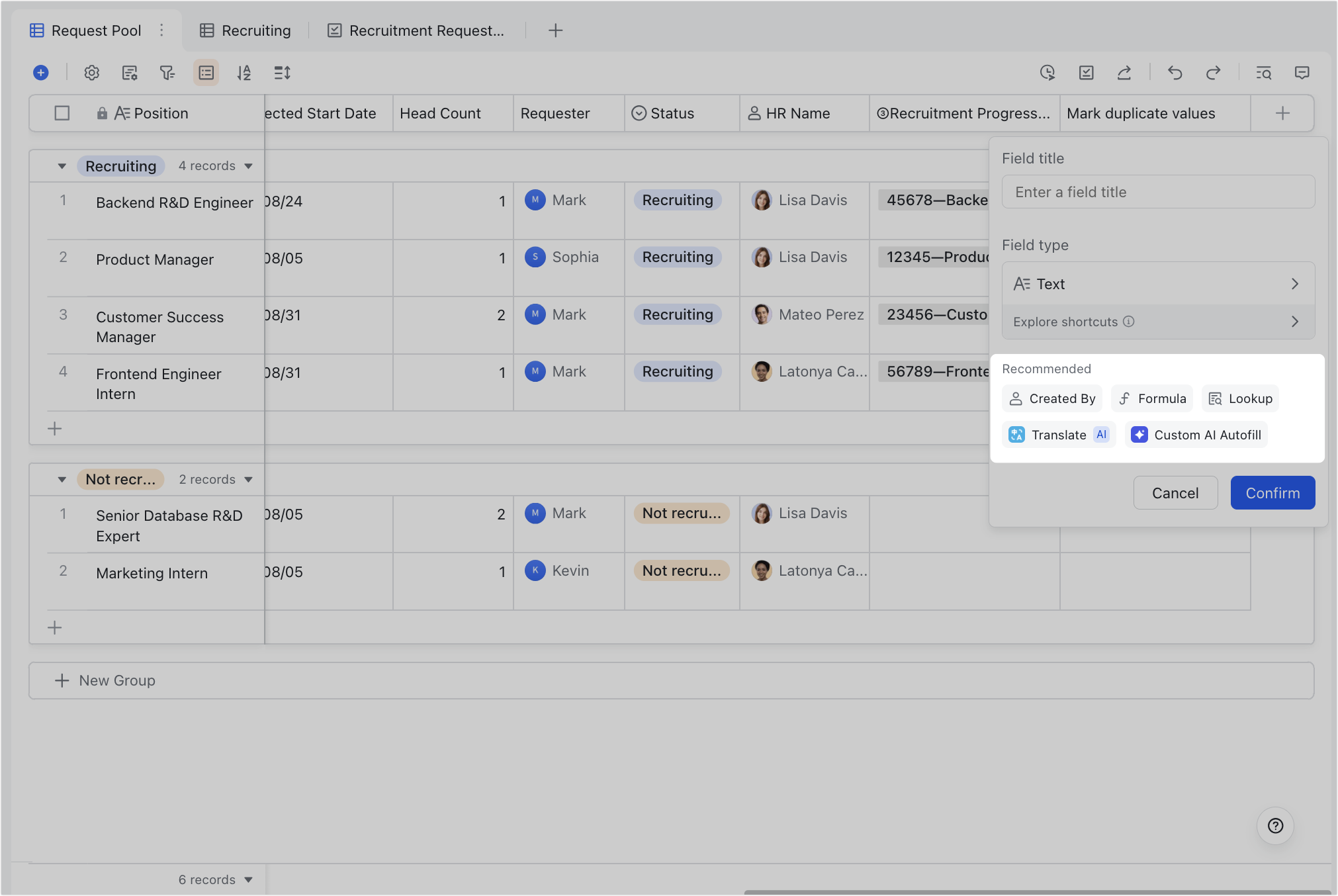Open the view settings gear icon

[x=91, y=73]
